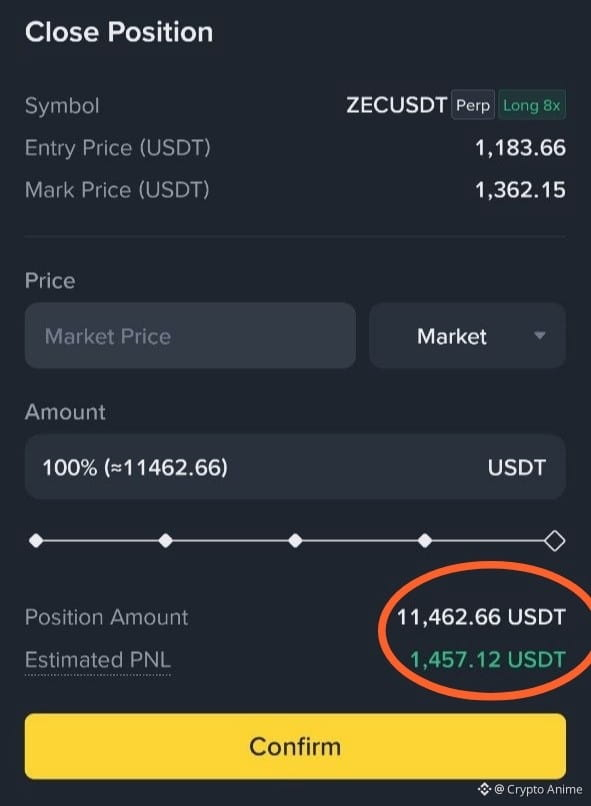591x806 pixels.
Task: Click the Long 8x leverage badge
Action: pyautogui.click(x=531, y=105)
